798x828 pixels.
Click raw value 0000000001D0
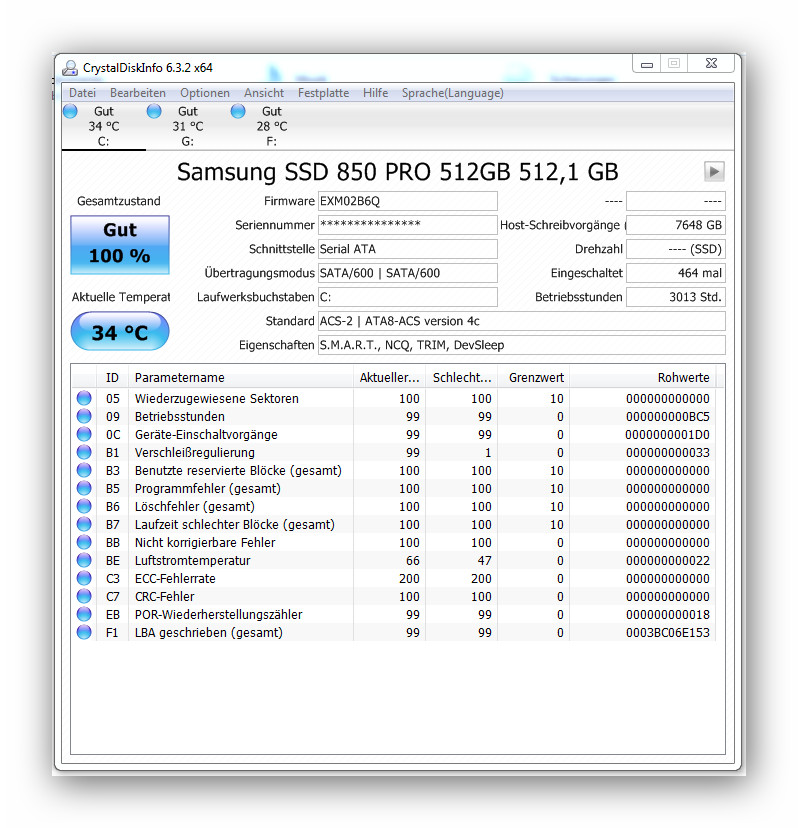668,435
